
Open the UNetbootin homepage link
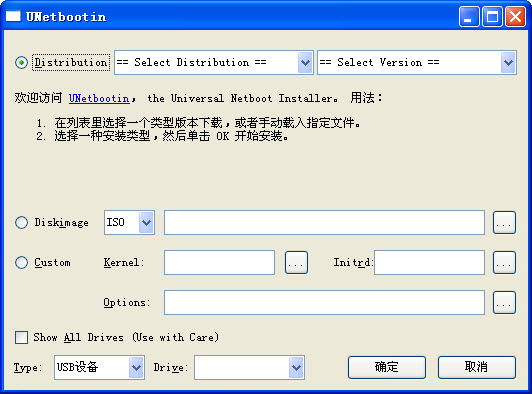coord(99,98)
